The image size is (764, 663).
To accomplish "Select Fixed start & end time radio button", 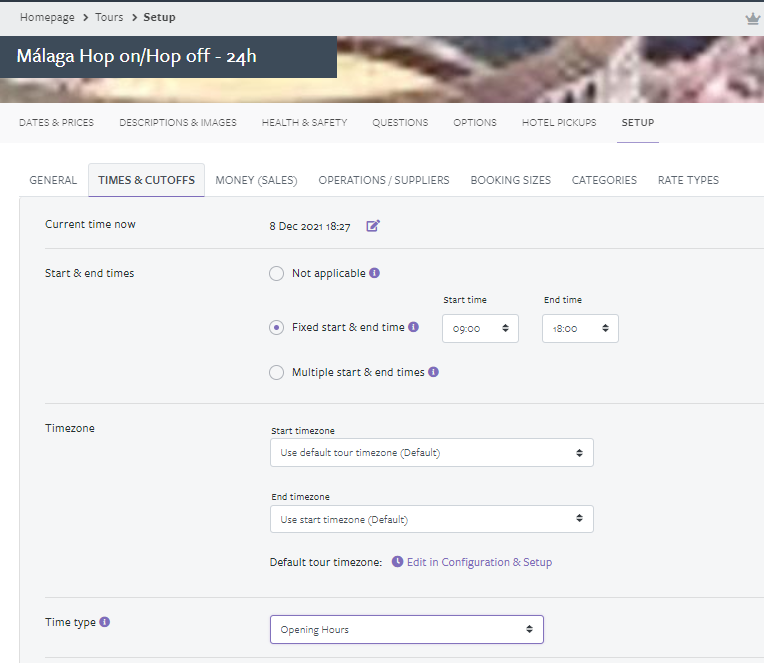I will point(276,327).
